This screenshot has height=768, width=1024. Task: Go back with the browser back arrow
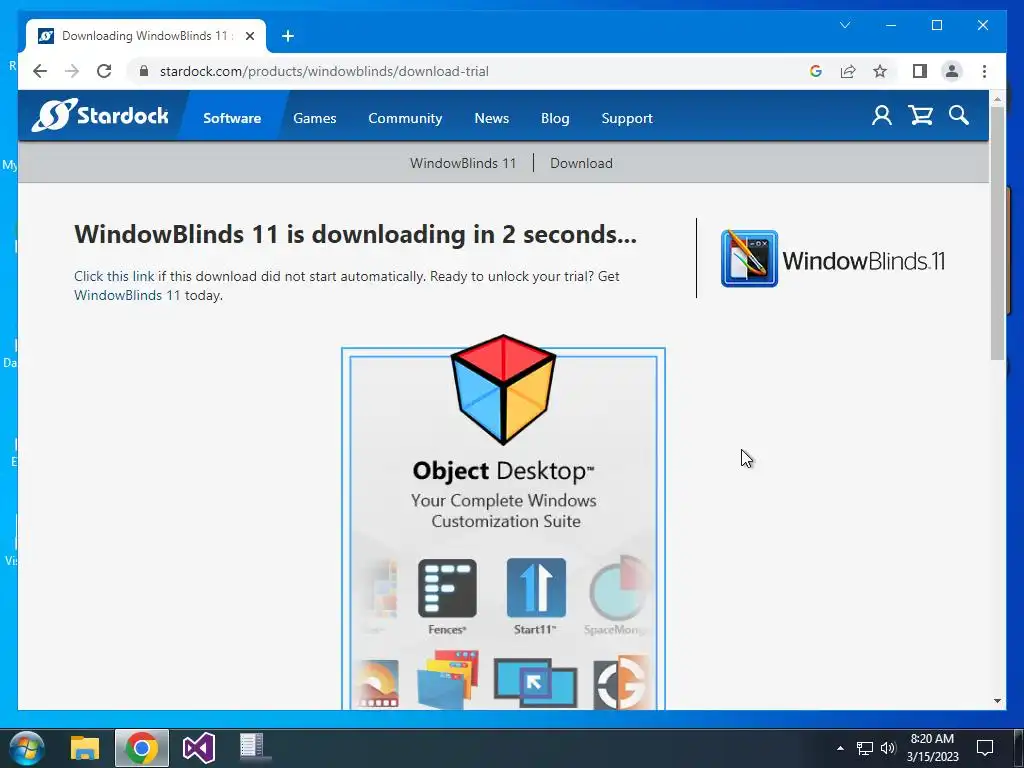coord(40,71)
